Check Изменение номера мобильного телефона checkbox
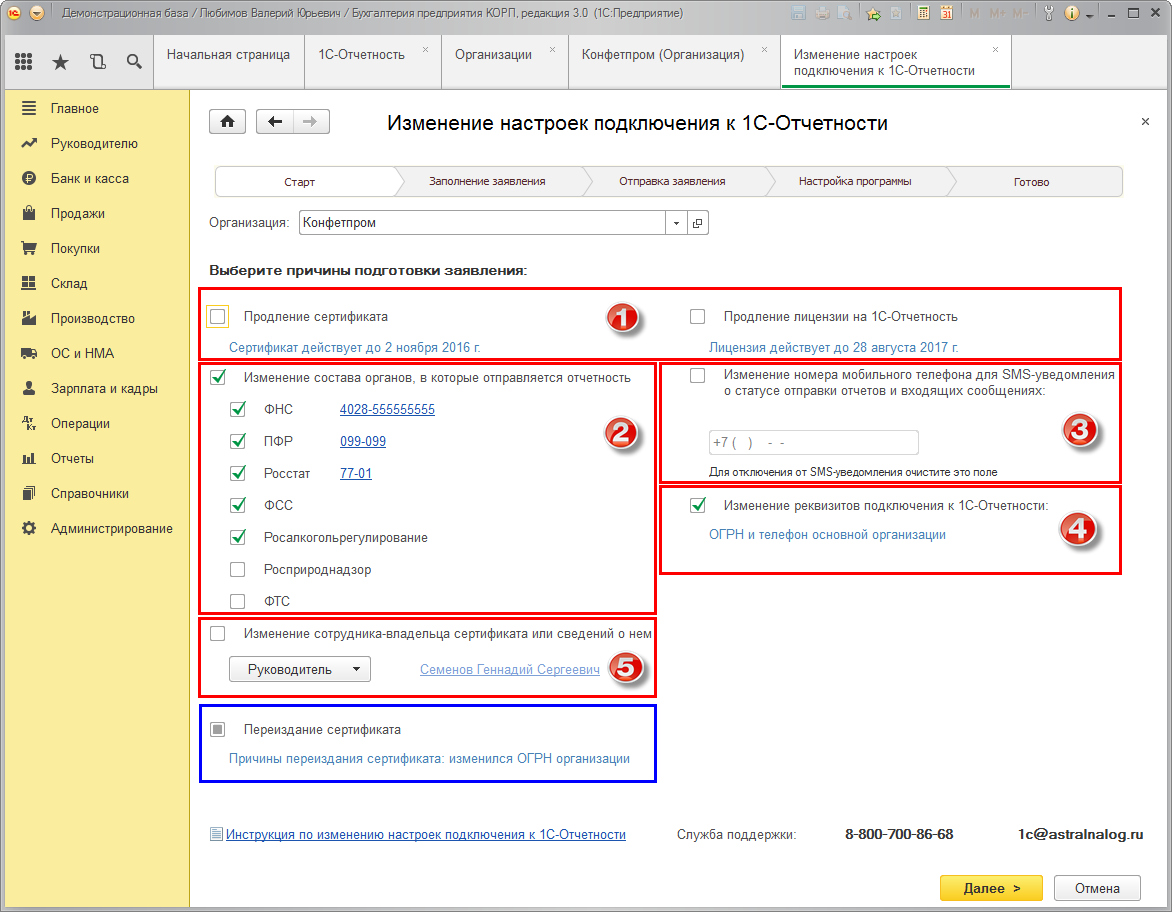Screen dimensions: 1172x912 697,375
